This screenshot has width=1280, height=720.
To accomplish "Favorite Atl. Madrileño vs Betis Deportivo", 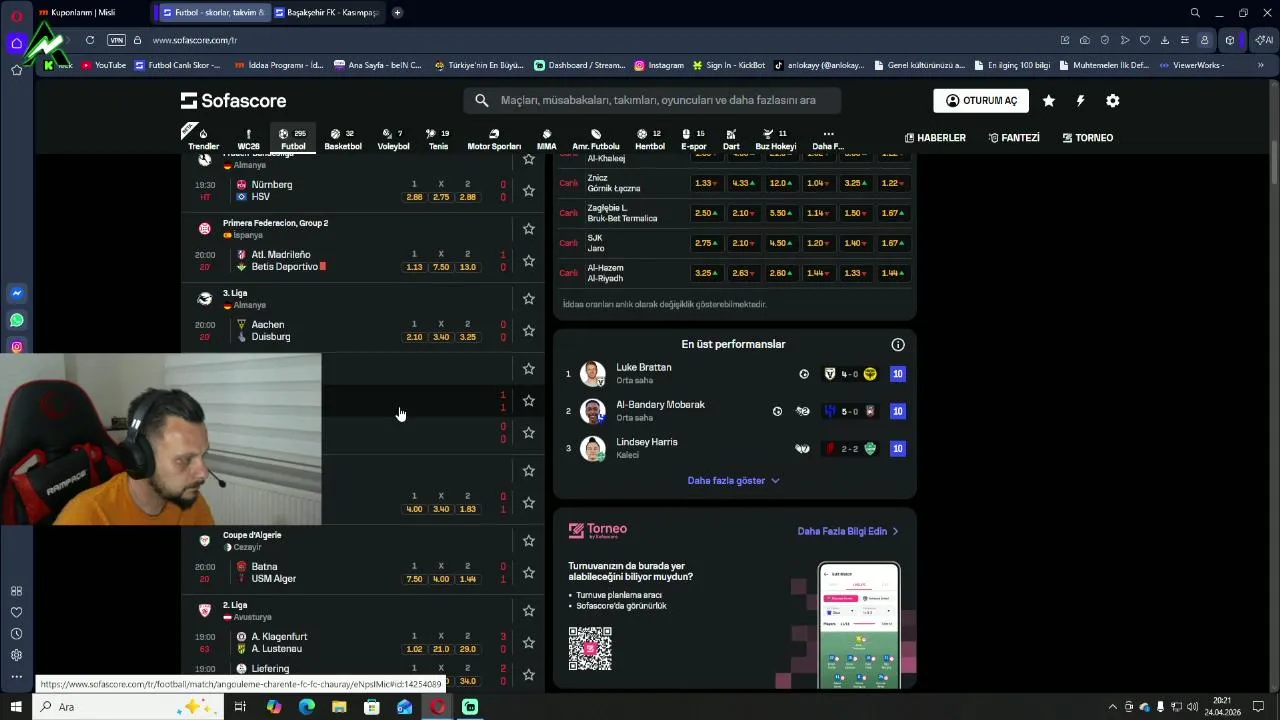I will pyautogui.click(x=528, y=260).
